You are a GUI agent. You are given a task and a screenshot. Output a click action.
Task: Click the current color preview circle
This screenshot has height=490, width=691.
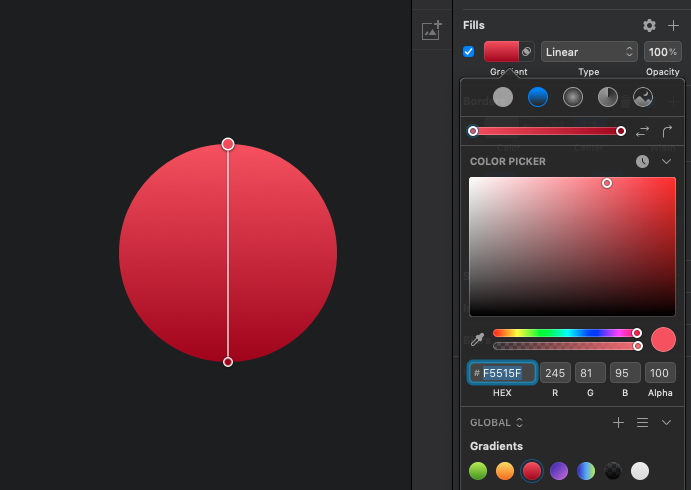click(663, 339)
